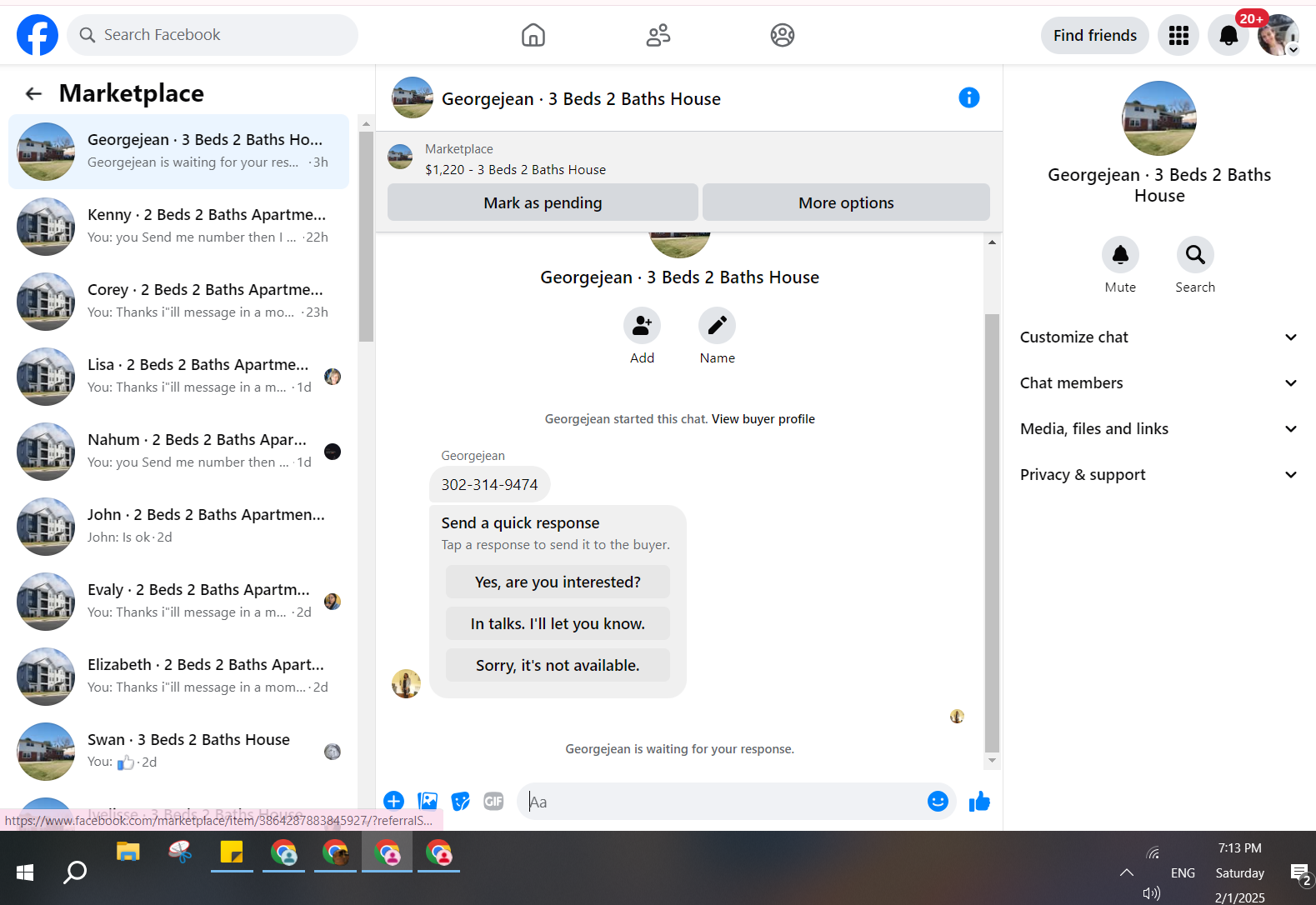
Task: Open Corey 2 Beds 2 Baths conversation
Action: [179, 302]
